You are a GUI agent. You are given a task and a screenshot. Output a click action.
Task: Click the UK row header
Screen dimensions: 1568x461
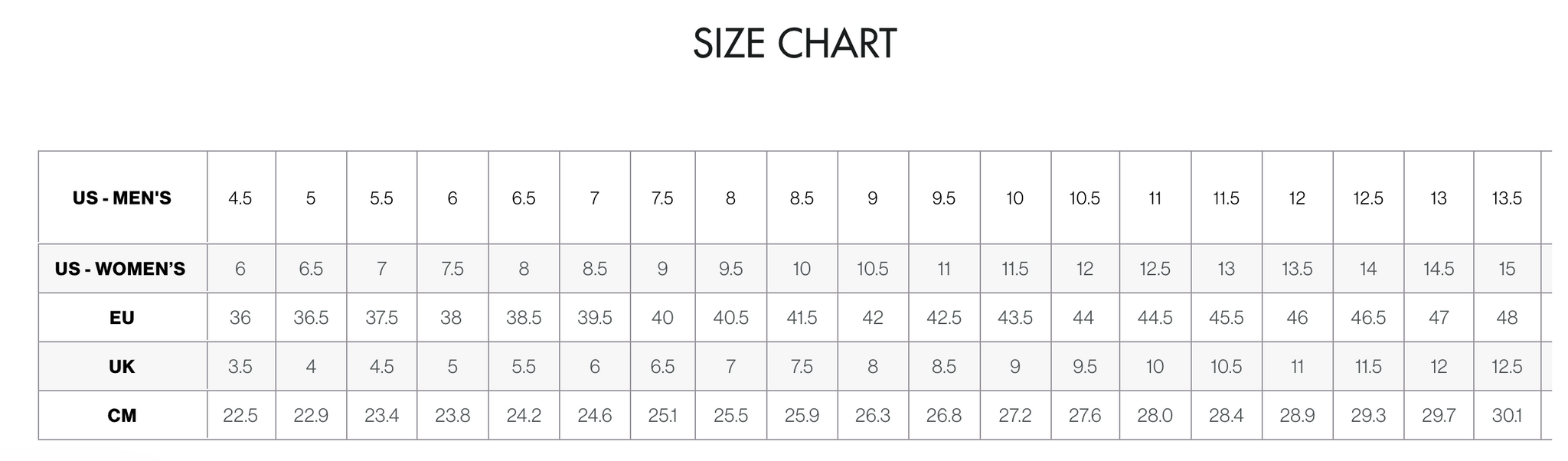click(x=122, y=367)
